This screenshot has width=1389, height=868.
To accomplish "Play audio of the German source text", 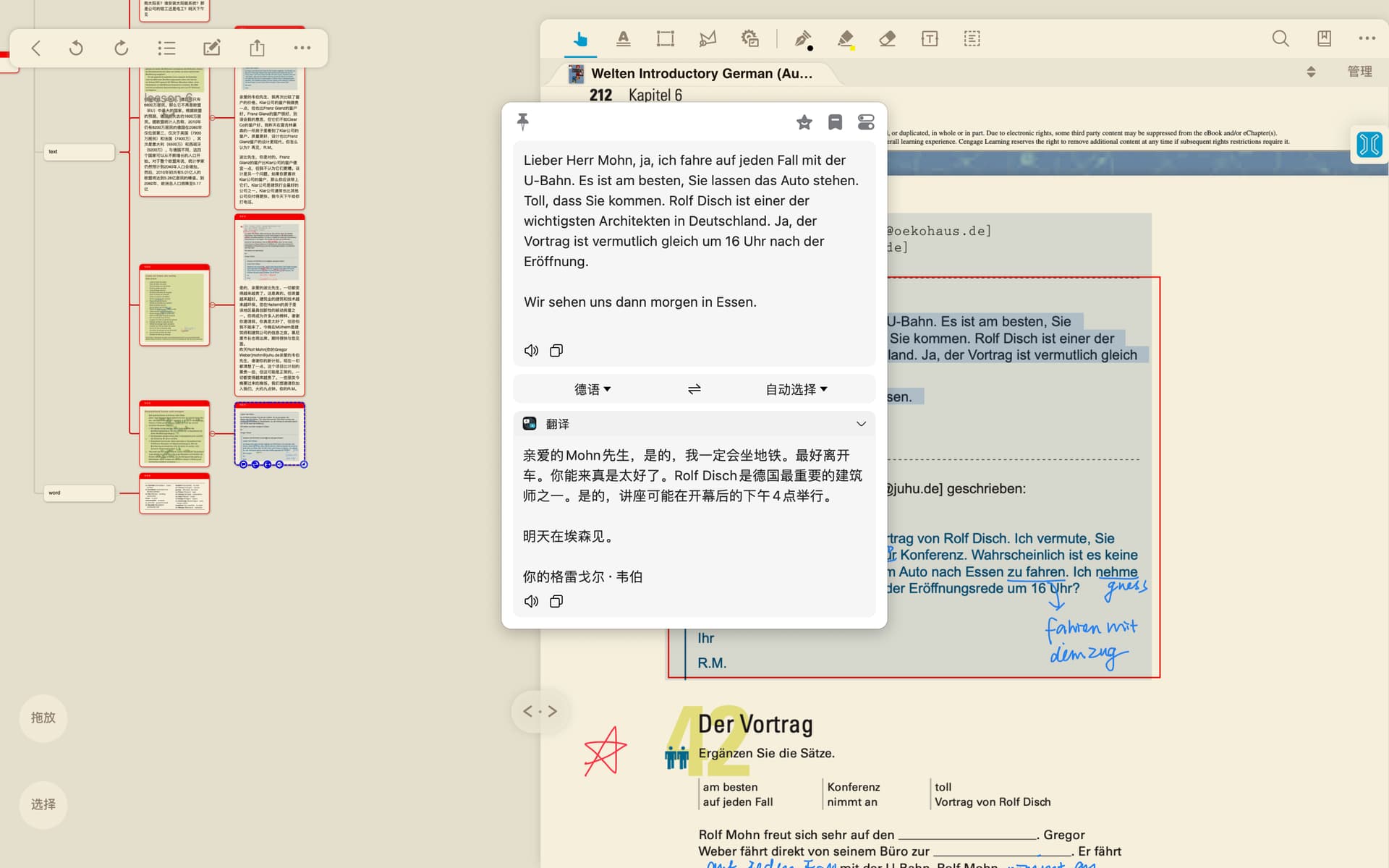I will click(x=531, y=351).
